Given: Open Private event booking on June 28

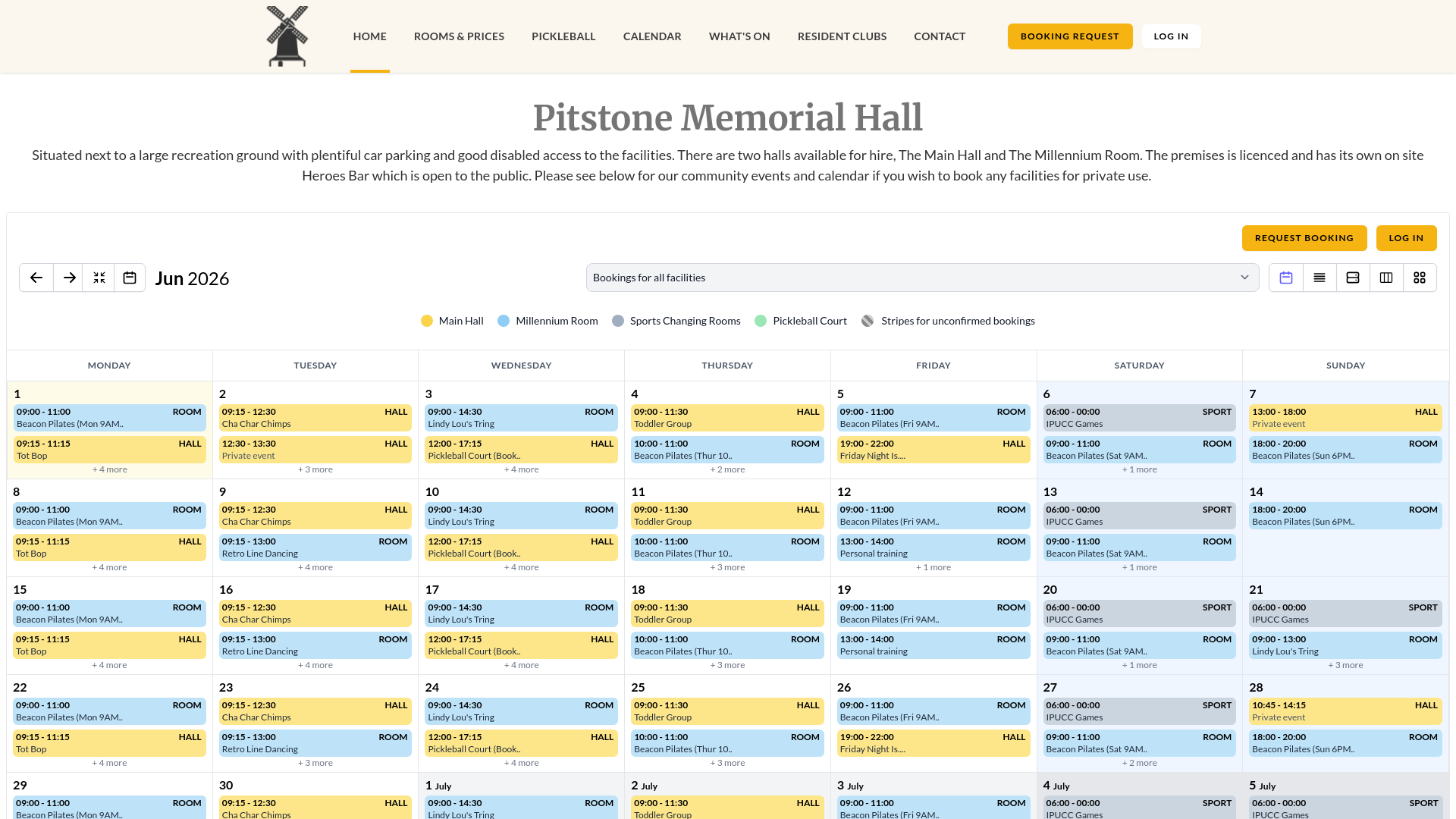Looking at the screenshot, I should coord(1346,711).
